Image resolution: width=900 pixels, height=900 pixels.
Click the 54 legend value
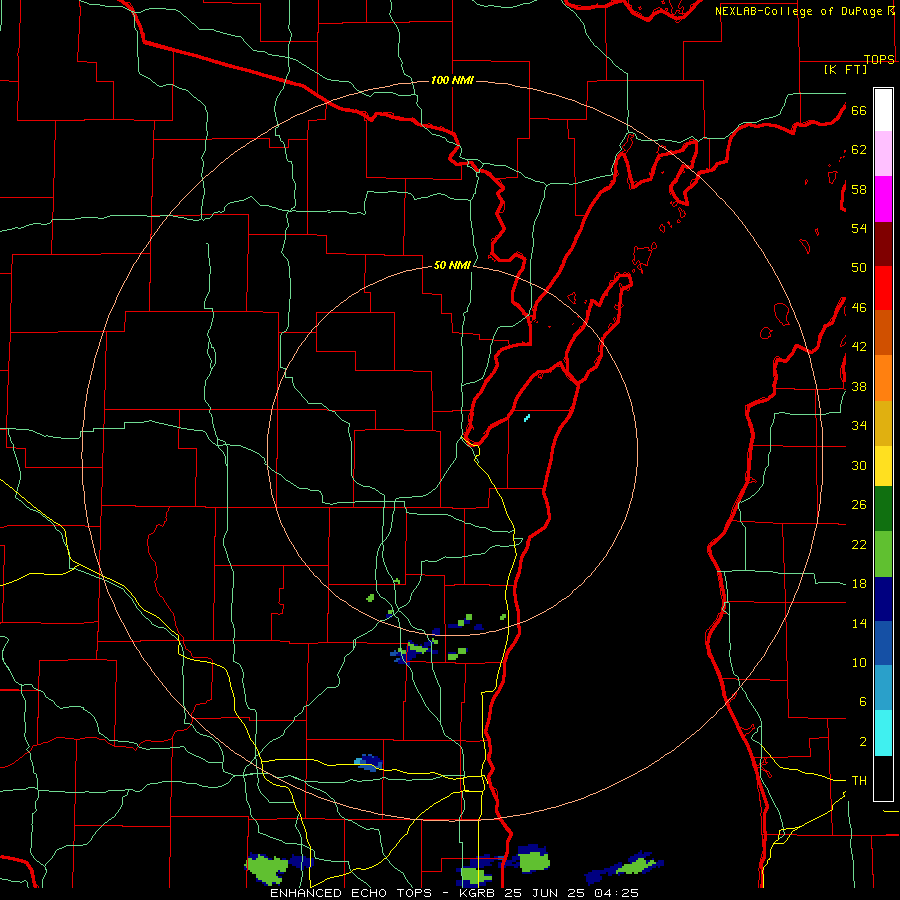click(859, 228)
